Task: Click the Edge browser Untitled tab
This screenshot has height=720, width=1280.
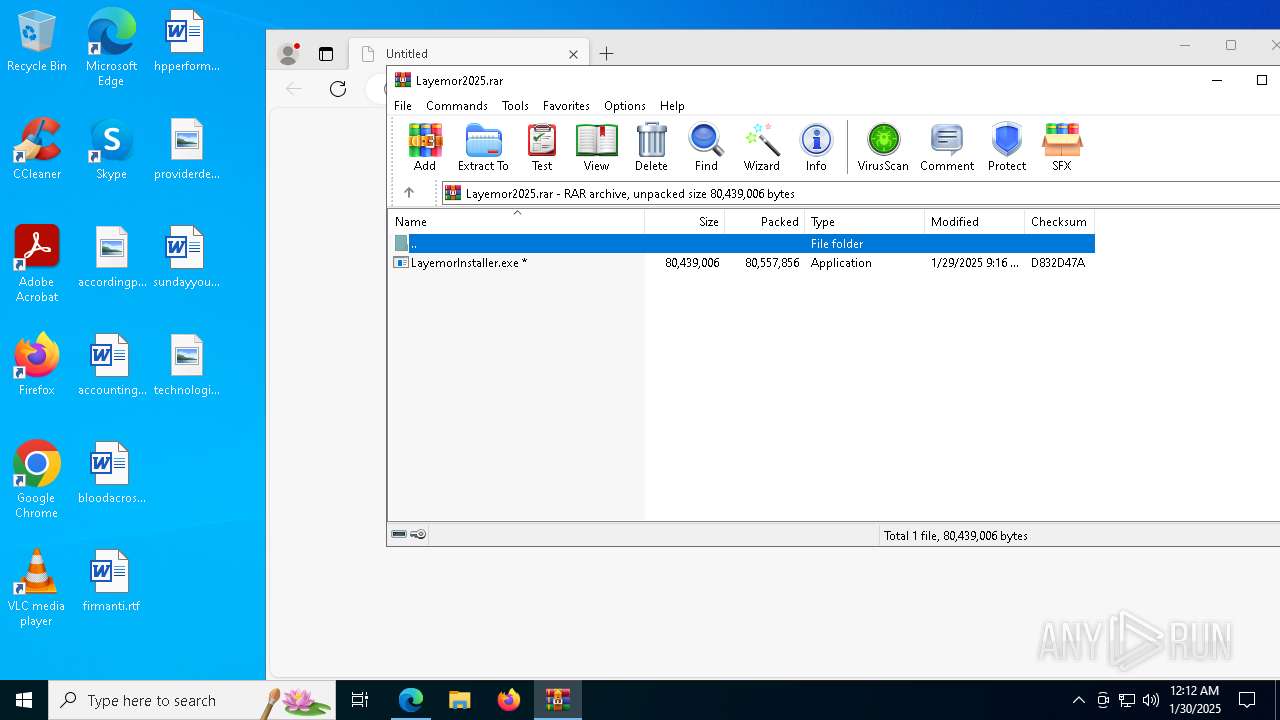Action: coord(469,54)
